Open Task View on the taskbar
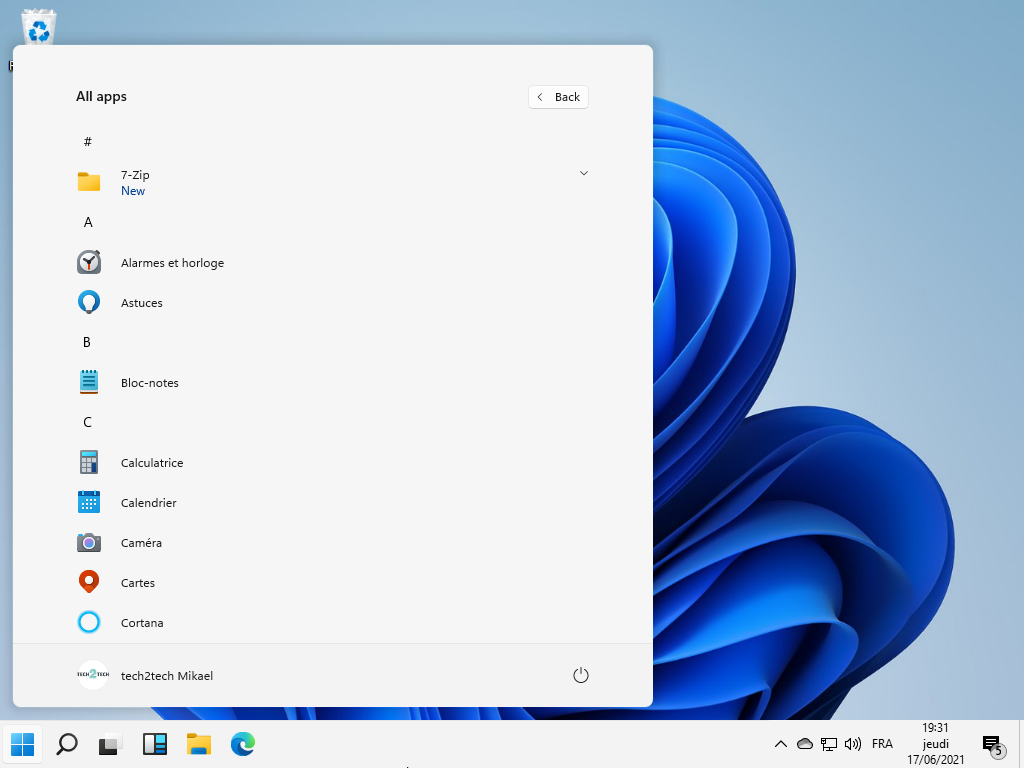Image resolution: width=1024 pixels, height=768 pixels. point(110,744)
